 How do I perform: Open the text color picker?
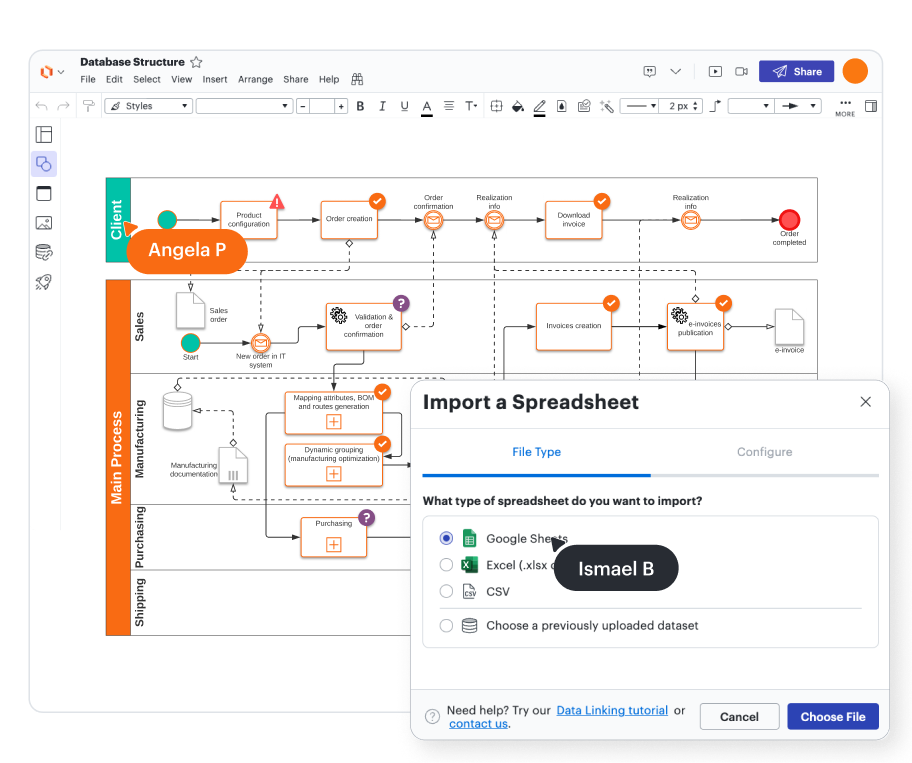coord(426,106)
